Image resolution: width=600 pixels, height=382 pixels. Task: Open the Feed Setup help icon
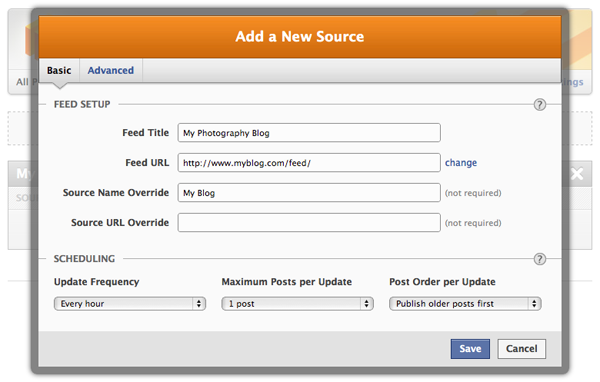540,104
